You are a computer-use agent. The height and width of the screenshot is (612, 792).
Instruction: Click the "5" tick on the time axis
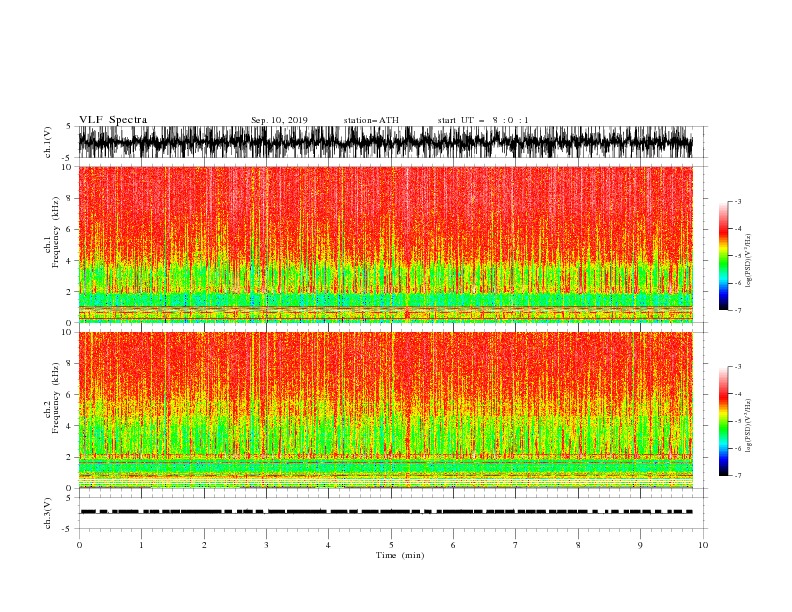[x=391, y=545]
